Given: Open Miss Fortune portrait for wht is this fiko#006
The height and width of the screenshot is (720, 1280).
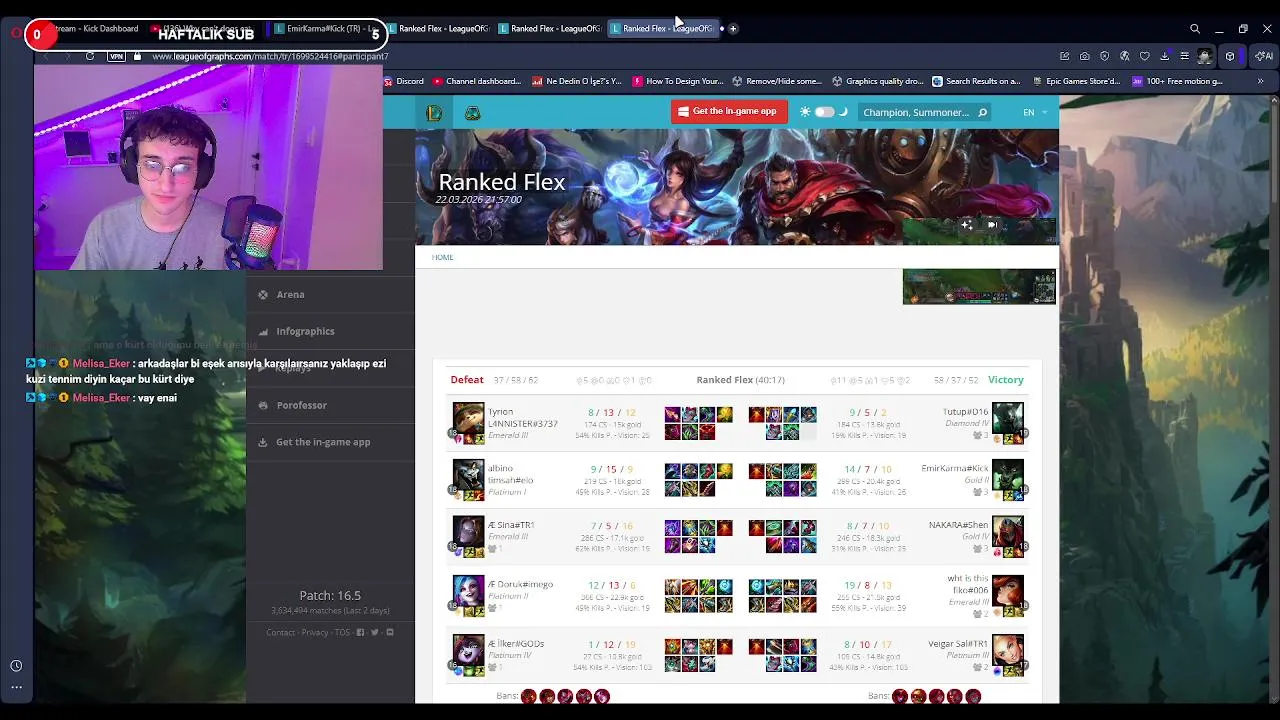Looking at the screenshot, I should pos(1007,593).
